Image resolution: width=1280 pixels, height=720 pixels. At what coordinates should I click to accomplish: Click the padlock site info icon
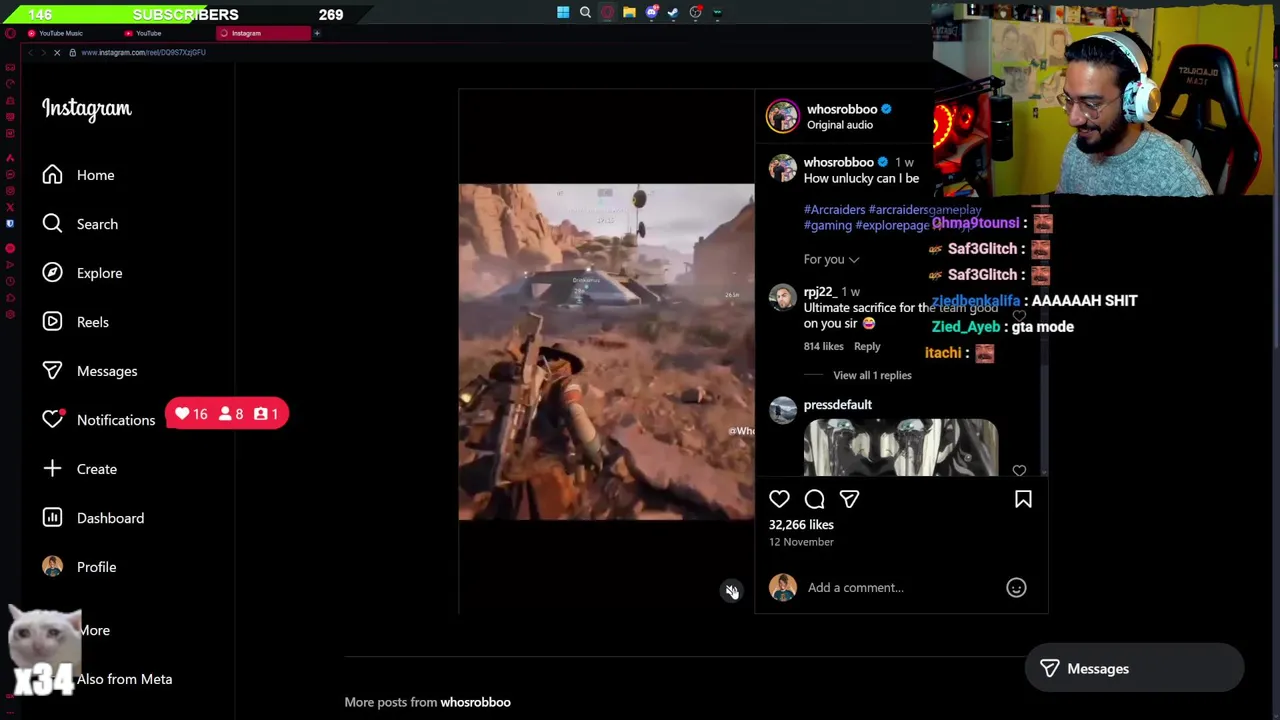pos(72,52)
